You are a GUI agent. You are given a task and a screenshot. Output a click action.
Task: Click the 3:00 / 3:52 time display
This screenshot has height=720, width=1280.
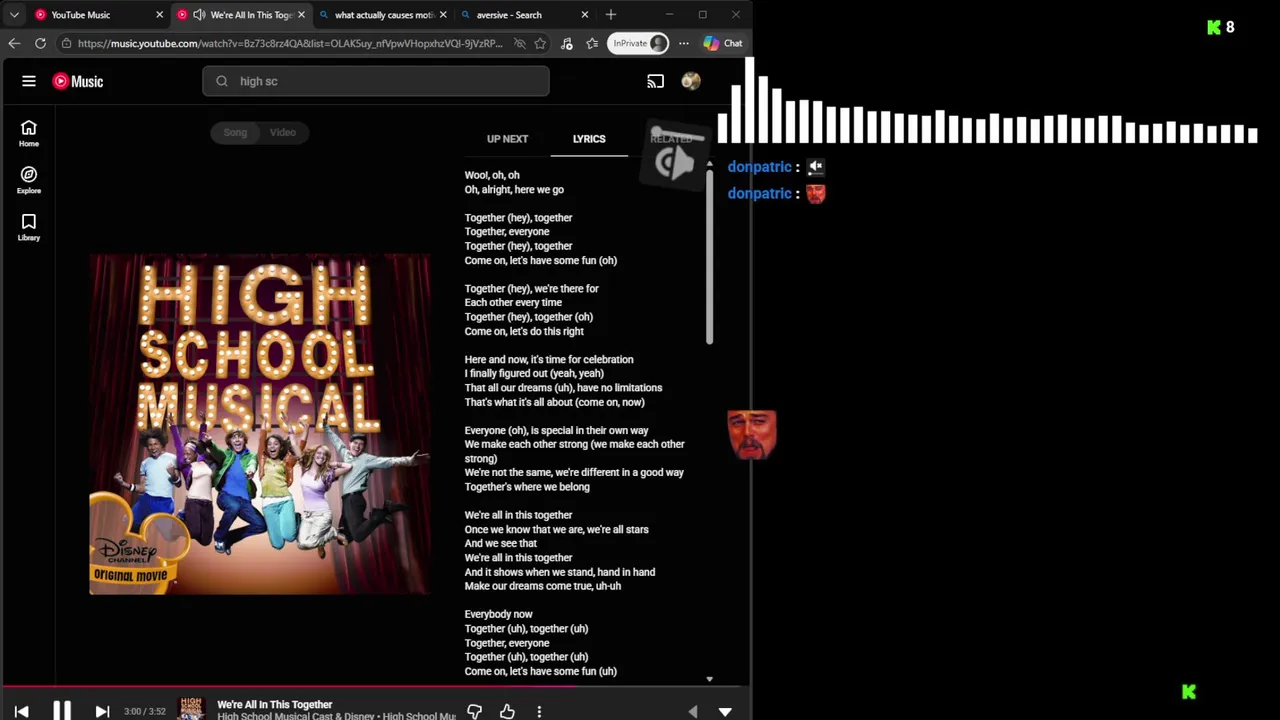click(x=145, y=712)
